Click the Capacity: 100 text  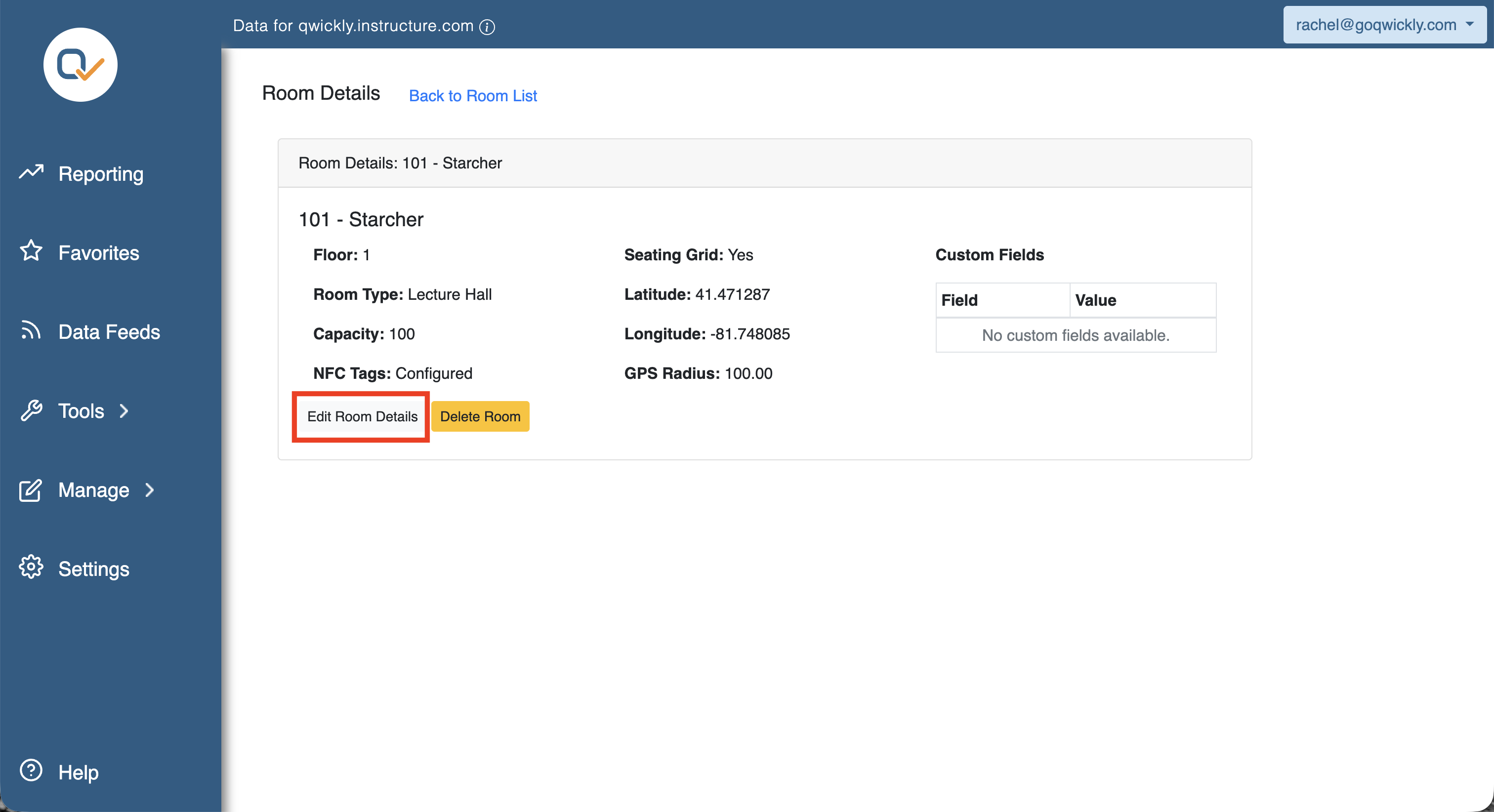tap(364, 334)
